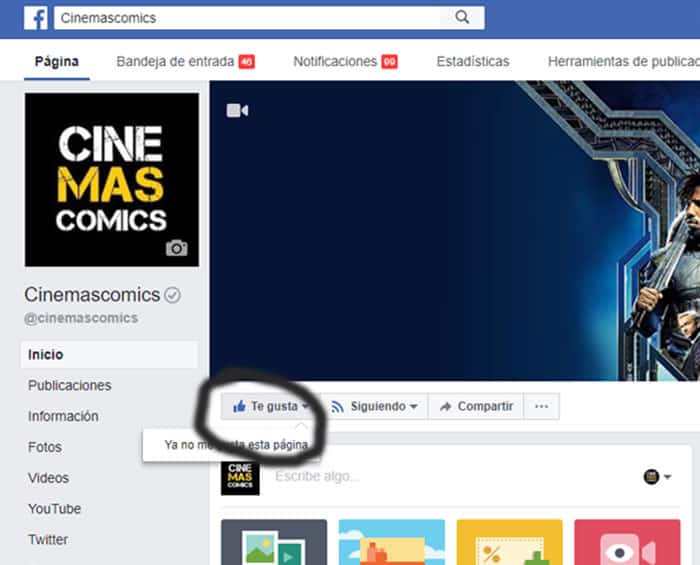
Task: Click the verified badge next to Cinemascomics
Action: point(173,295)
